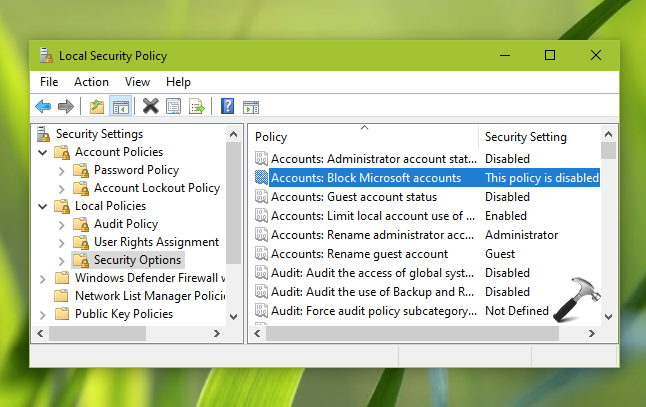The height and width of the screenshot is (407, 646).
Task: Open the View menu
Action: coord(137,82)
